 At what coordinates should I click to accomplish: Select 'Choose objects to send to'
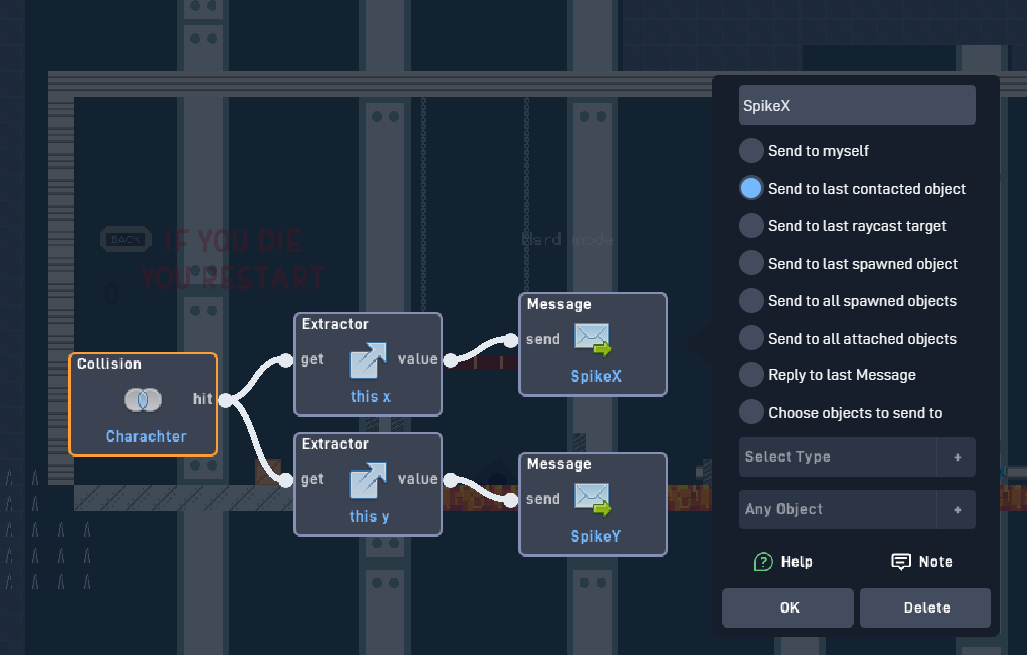751,412
